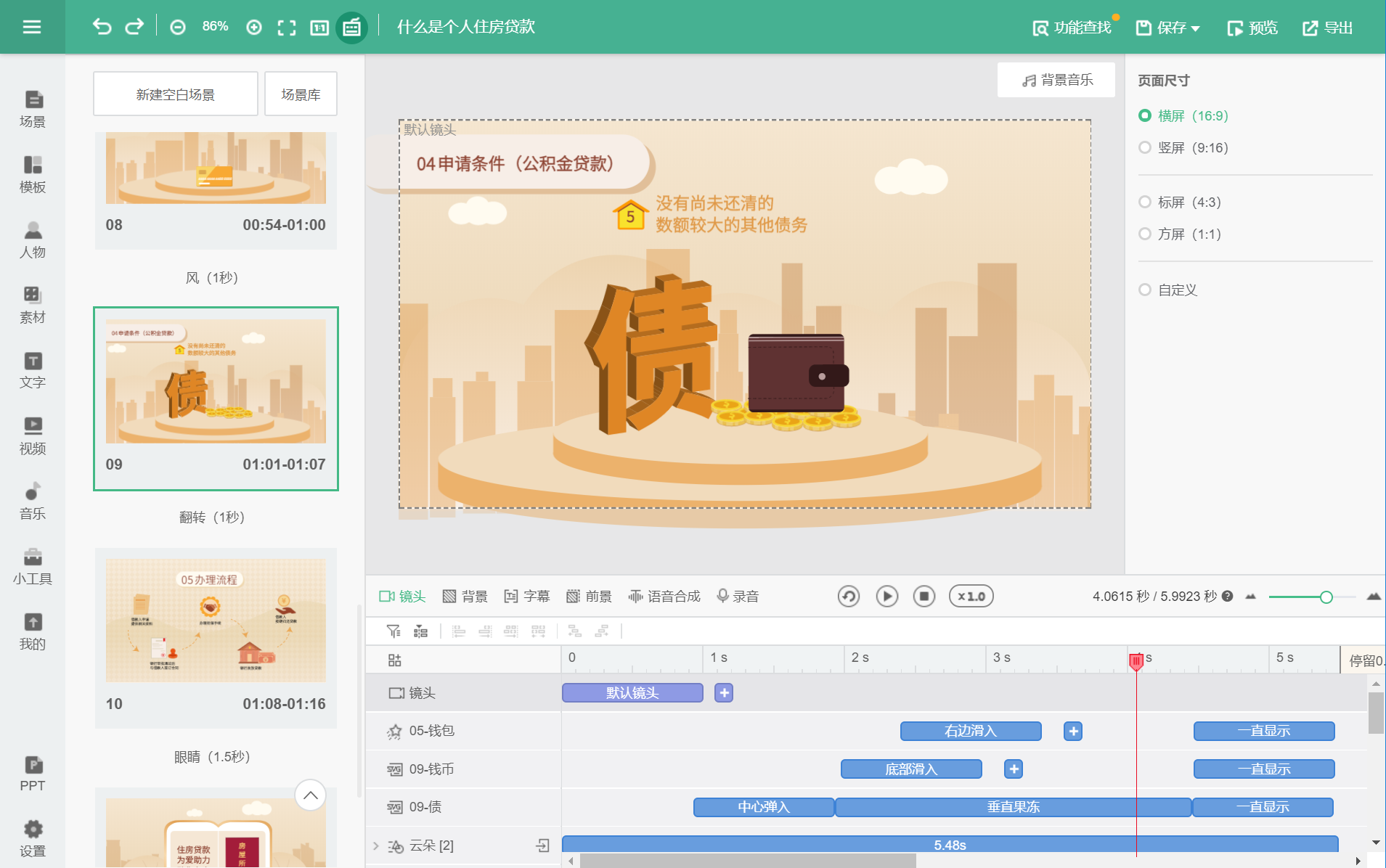Viewport: 1386px width, 868px height.
Task: Set canvas to 1:1 size
Action: 319,28
